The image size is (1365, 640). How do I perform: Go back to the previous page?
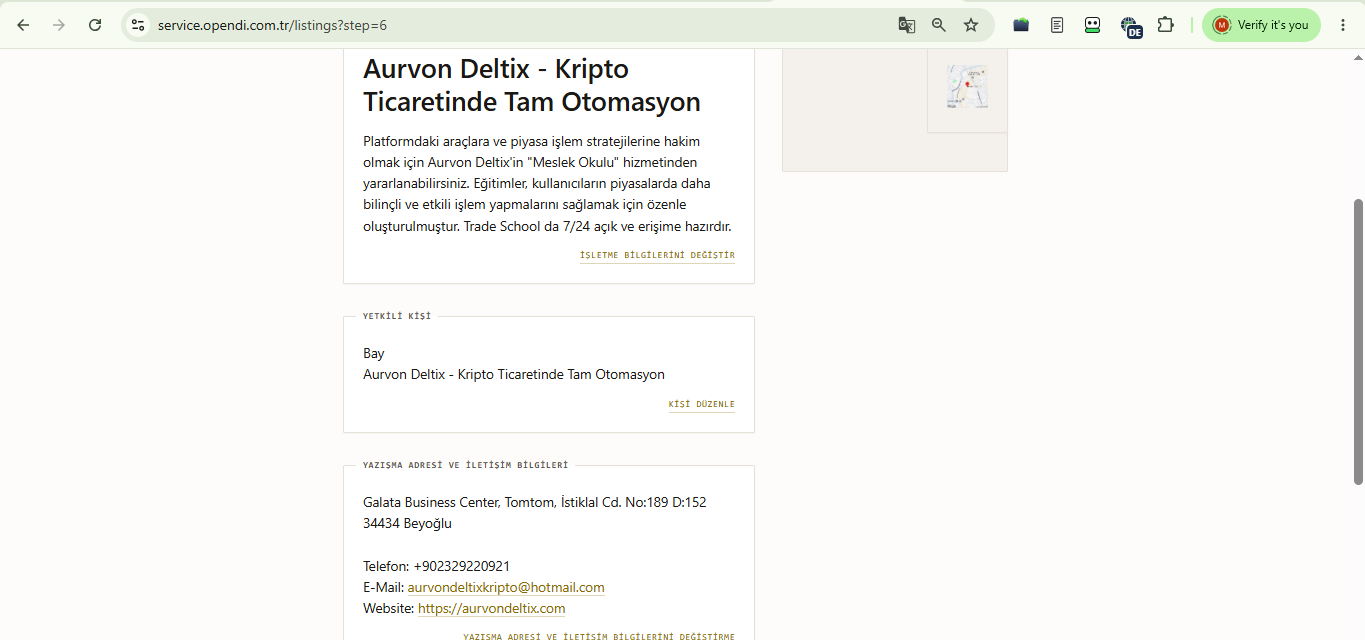23,25
